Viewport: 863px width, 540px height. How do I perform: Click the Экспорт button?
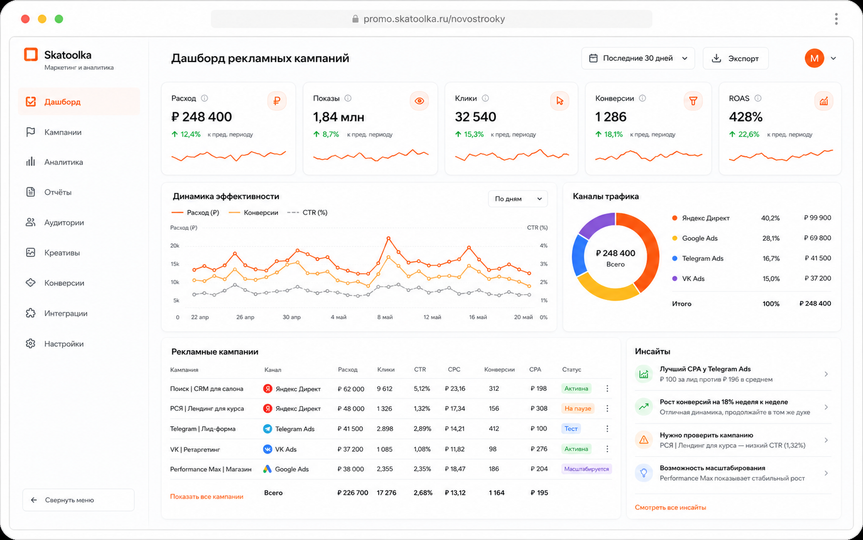tap(735, 58)
